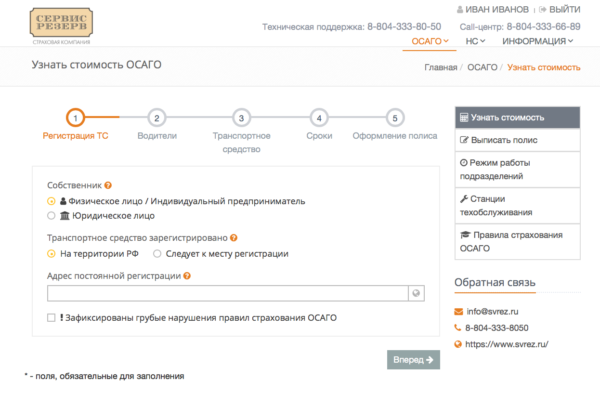
Task: Click the calculator icon in Узнать стоимость
Action: pyautogui.click(x=464, y=117)
